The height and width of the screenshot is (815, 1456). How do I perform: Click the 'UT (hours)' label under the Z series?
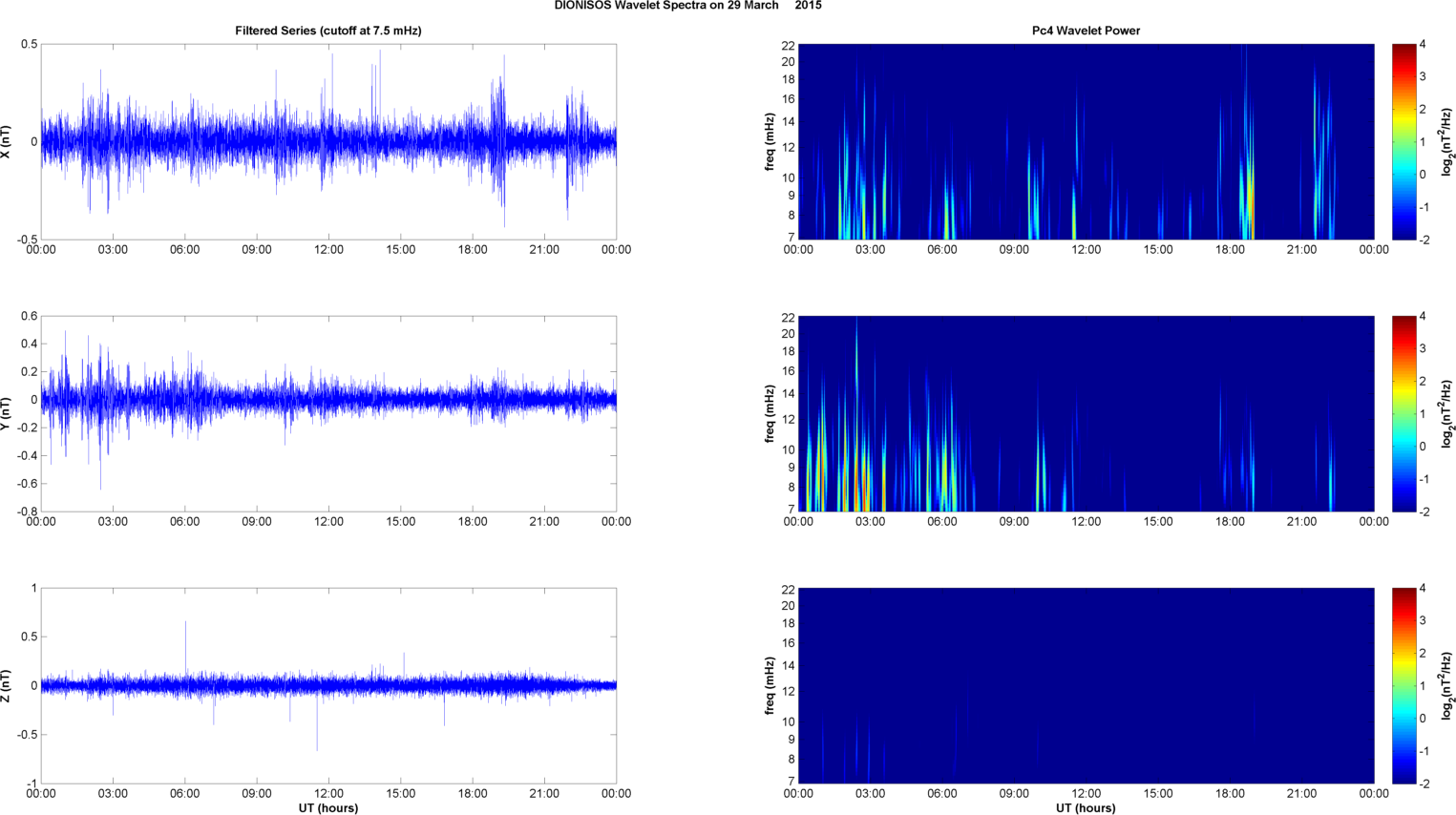(x=328, y=808)
